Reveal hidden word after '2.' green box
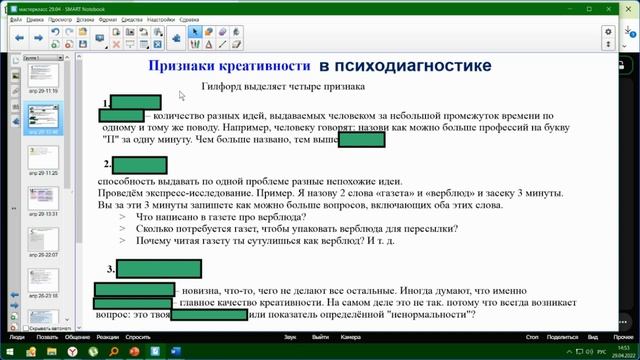This screenshot has height=360, width=640. [x=140, y=165]
